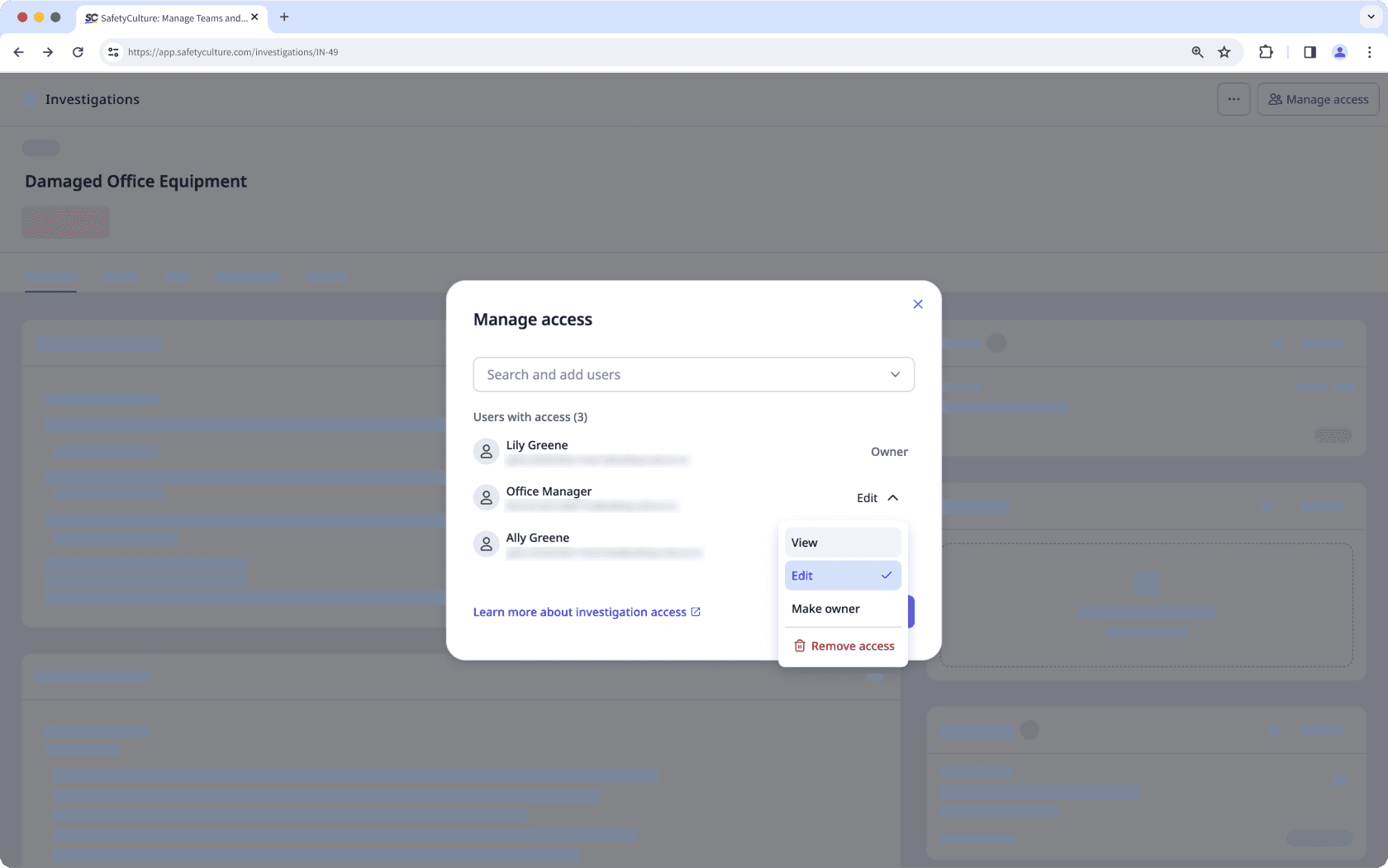Bookmark the page using the star icon
Image resolution: width=1388 pixels, height=868 pixels.
[x=1224, y=51]
